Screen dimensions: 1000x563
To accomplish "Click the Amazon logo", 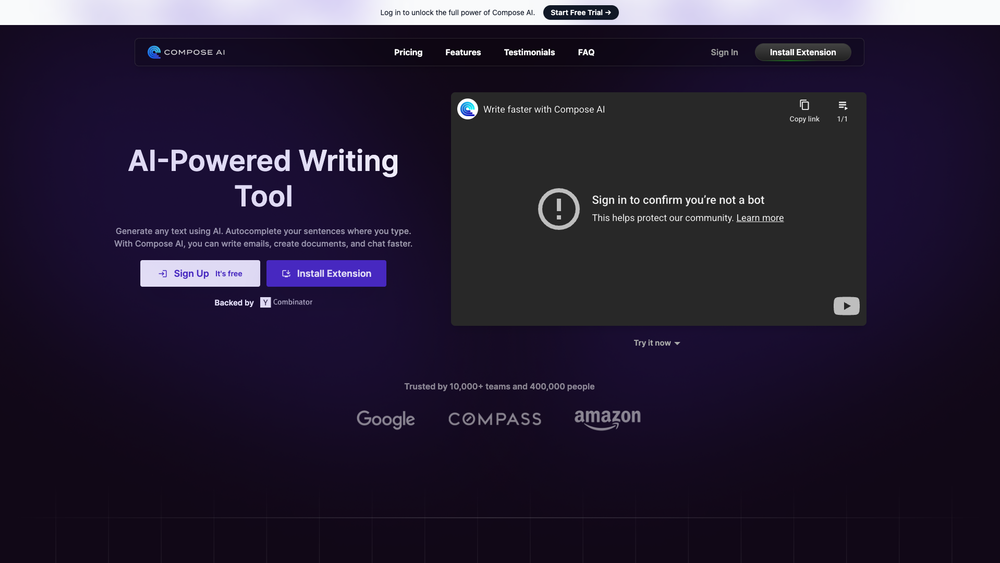I will [x=607, y=419].
